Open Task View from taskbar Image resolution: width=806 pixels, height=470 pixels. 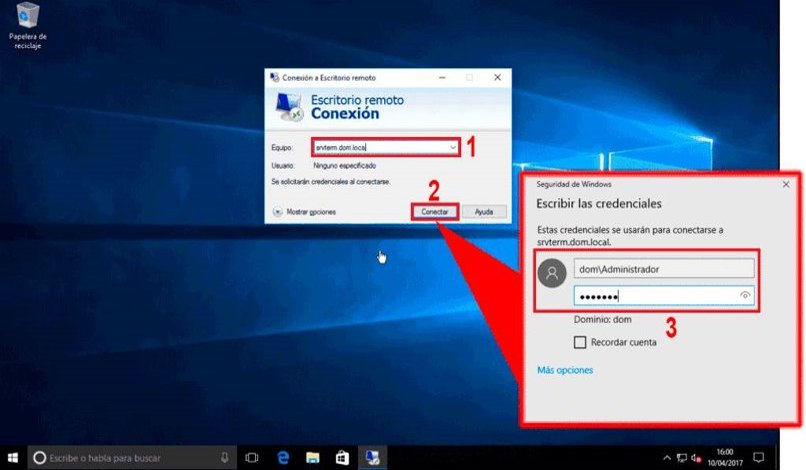point(252,458)
